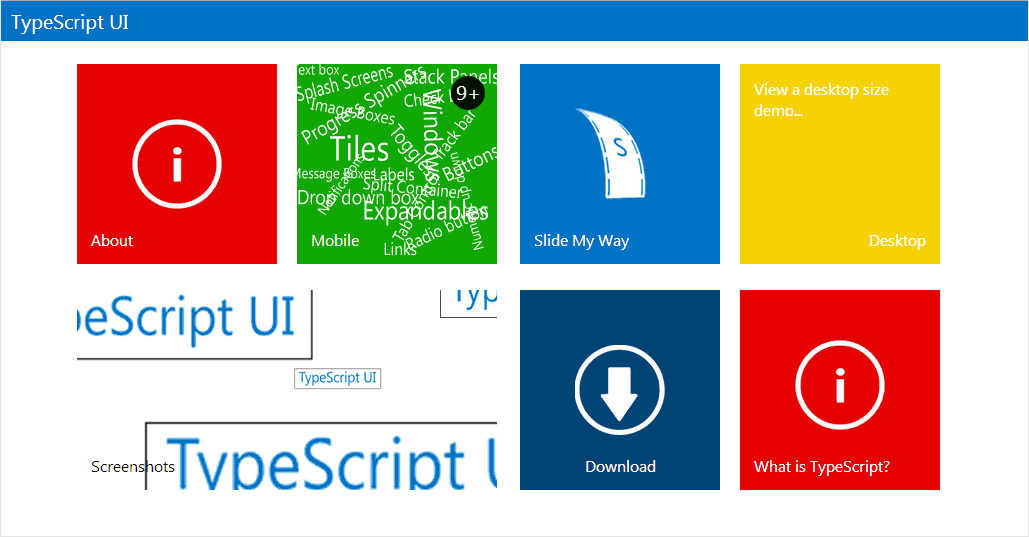Click the small boxed TypeScript UI thumbnail
1029x537 pixels.
click(337, 378)
